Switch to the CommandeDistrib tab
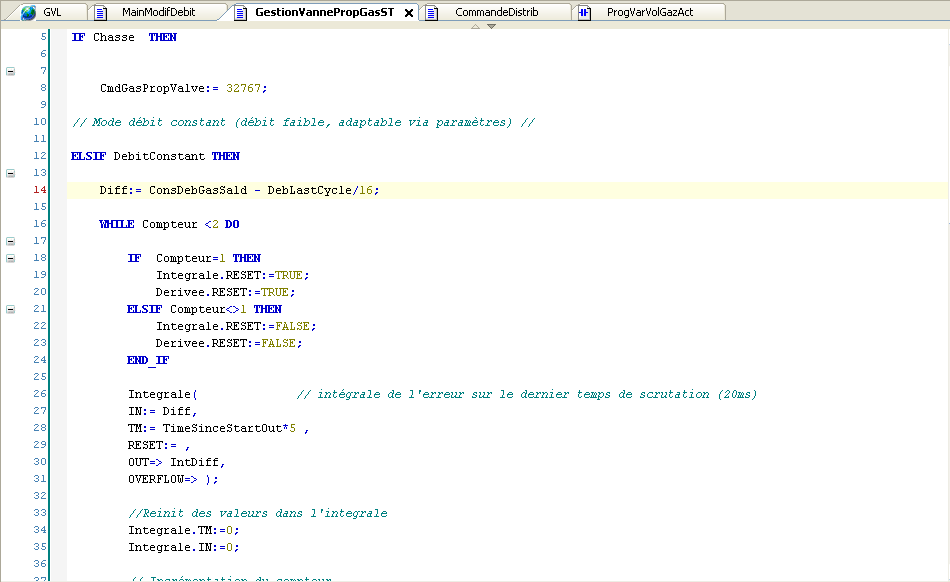Screen dimensions: 950x582 (496, 12)
